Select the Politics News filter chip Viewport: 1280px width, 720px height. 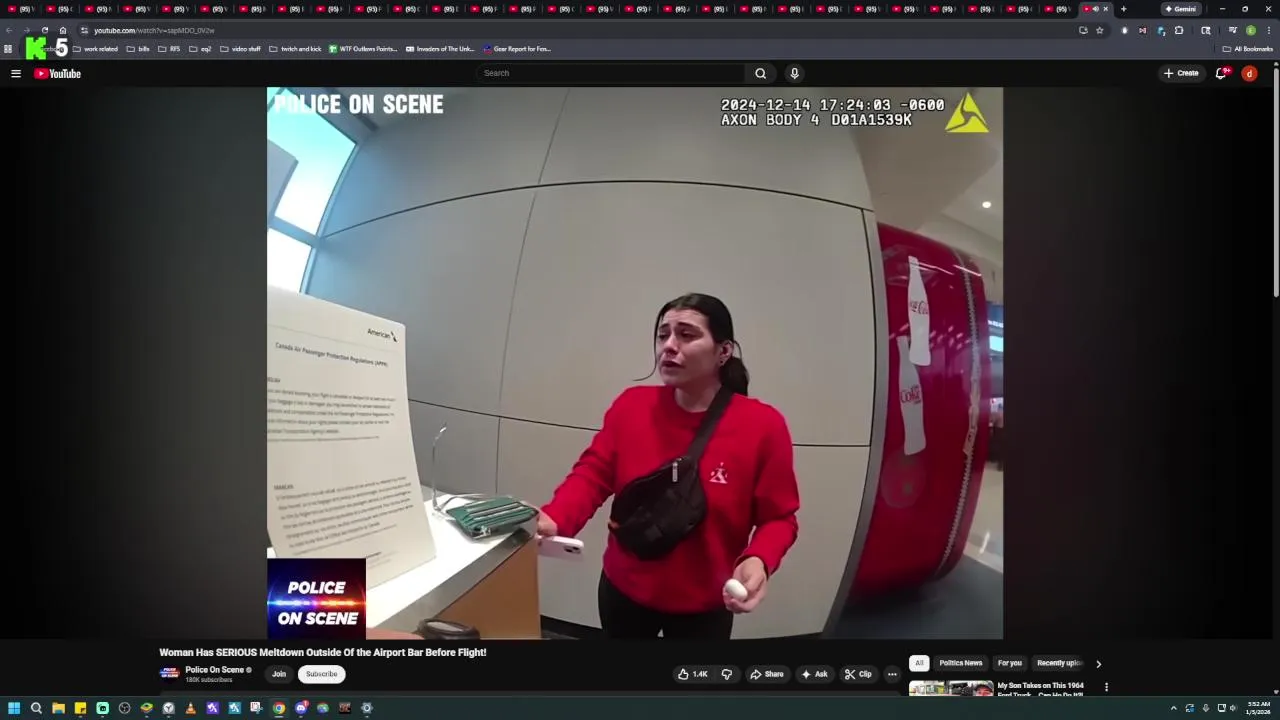[x=960, y=663]
